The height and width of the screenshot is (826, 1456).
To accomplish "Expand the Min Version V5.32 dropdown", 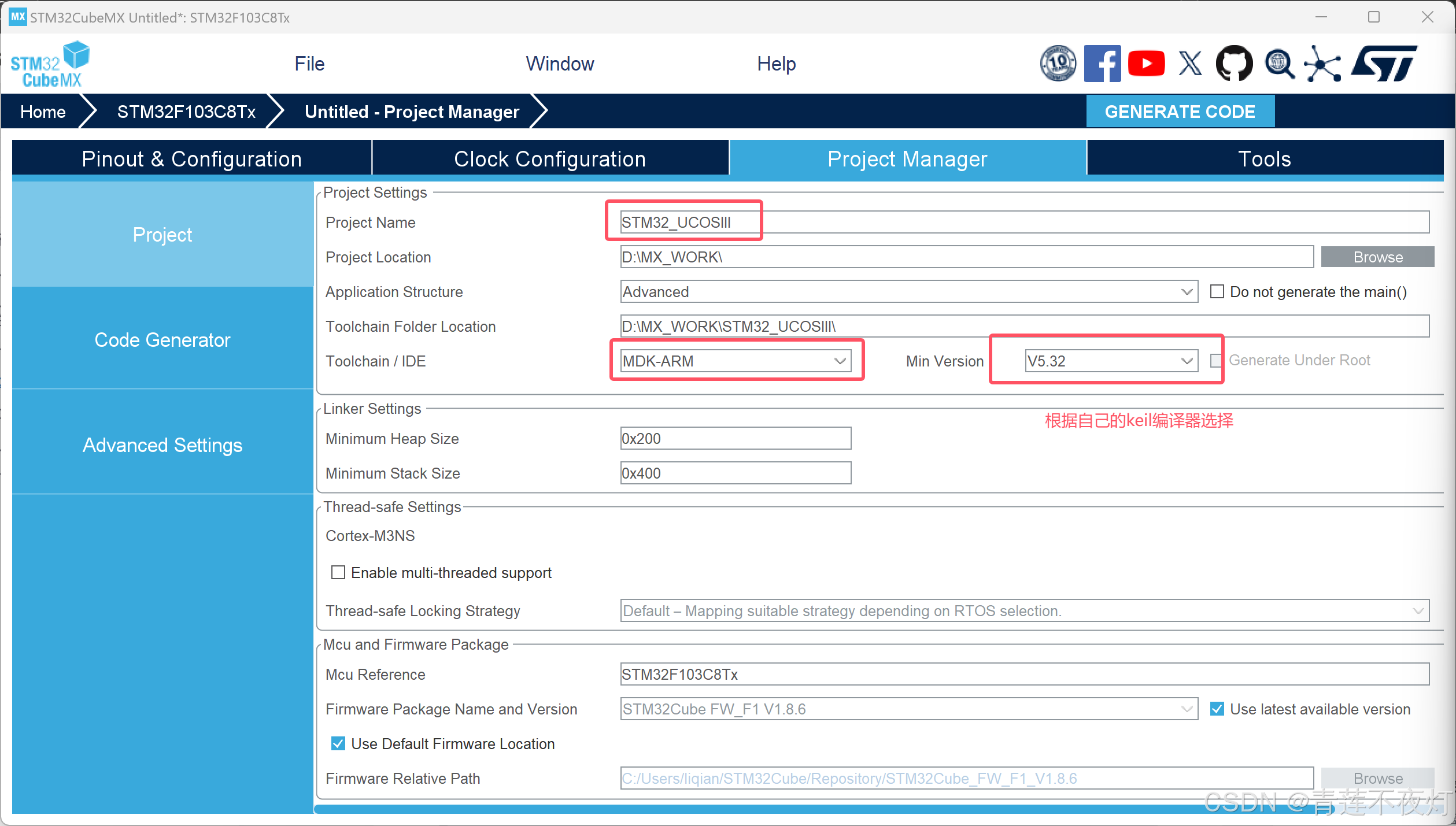I will 1110,361.
